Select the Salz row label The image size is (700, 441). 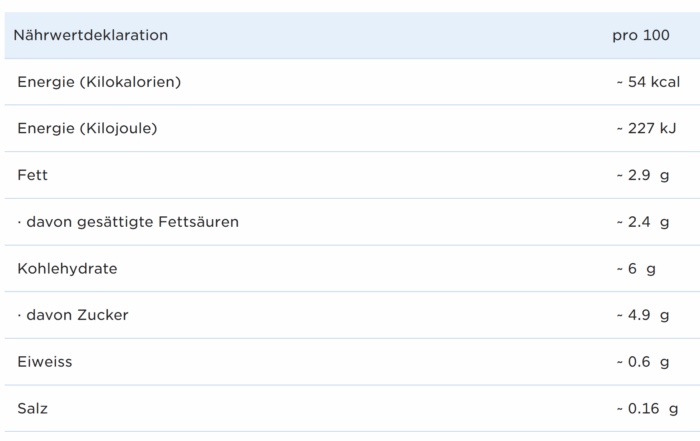point(32,409)
